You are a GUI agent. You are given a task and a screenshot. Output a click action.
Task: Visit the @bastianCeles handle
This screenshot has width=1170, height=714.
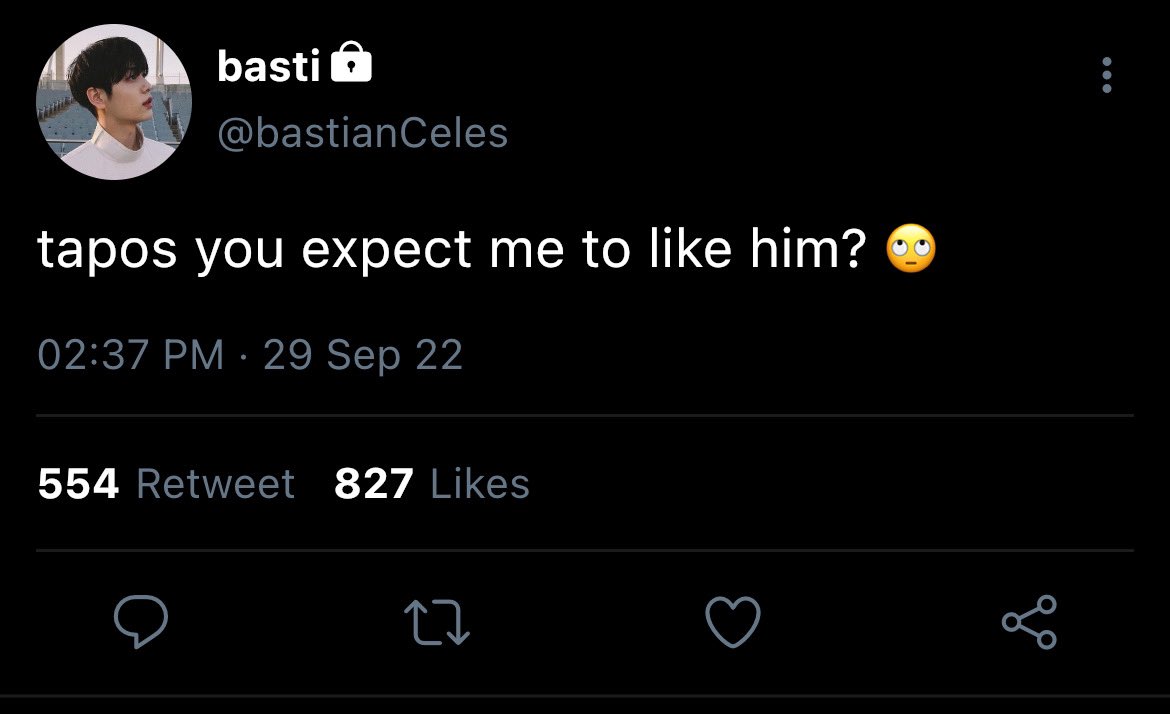pyautogui.click(x=363, y=134)
